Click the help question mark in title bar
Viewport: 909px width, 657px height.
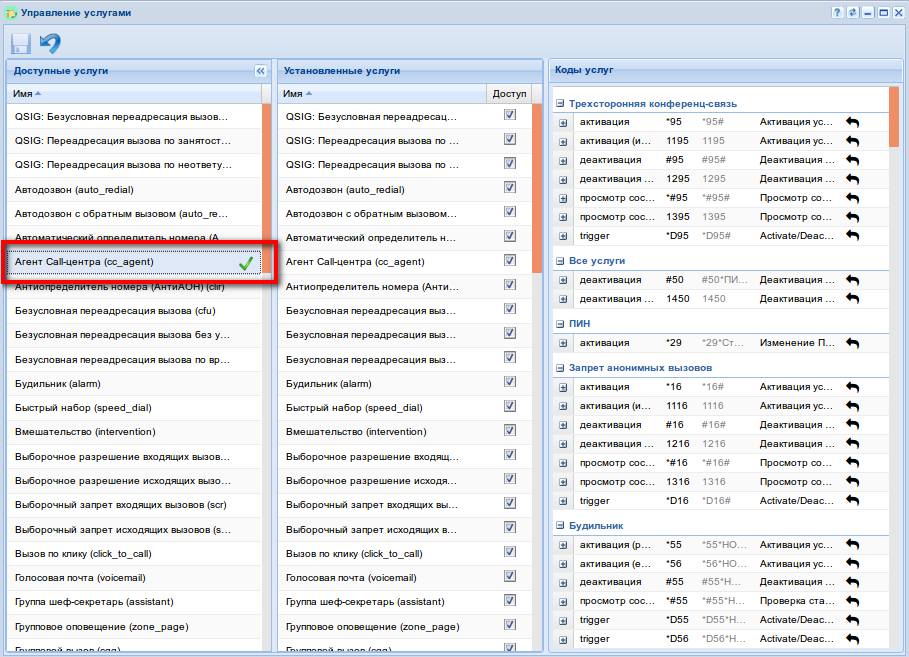pyautogui.click(x=836, y=12)
